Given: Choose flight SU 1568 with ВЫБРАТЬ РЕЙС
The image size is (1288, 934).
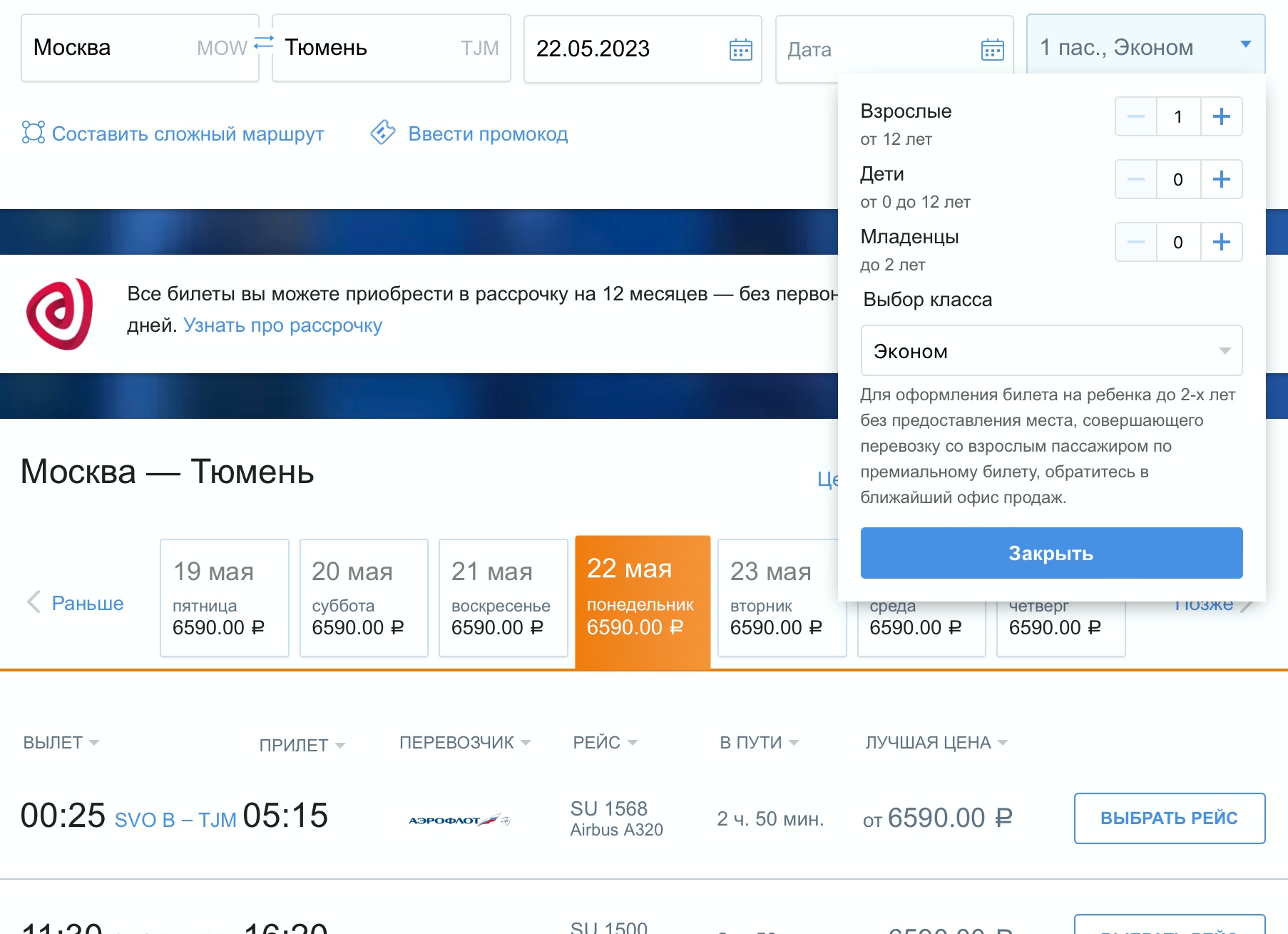Looking at the screenshot, I should pyautogui.click(x=1169, y=818).
